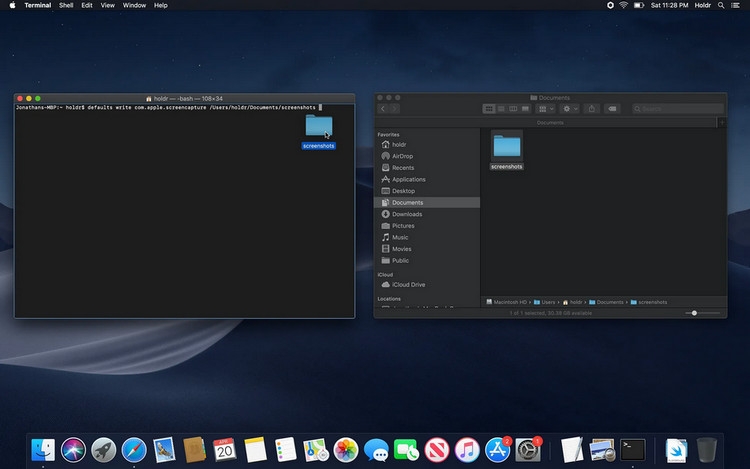Click the Finder Share button
The height and width of the screenshot is (469, 750).
(x=592, y=109)
